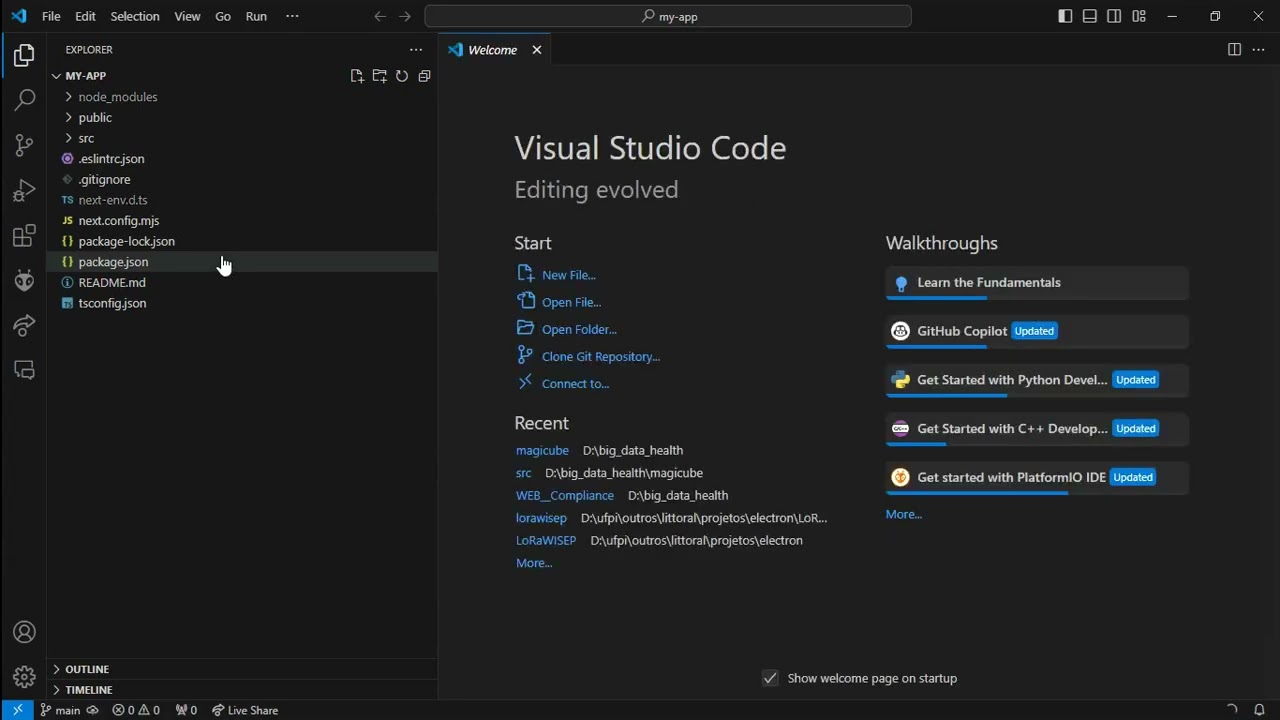Click the Open File... link
Screen dimensions: 1280x720
[571, 302]
